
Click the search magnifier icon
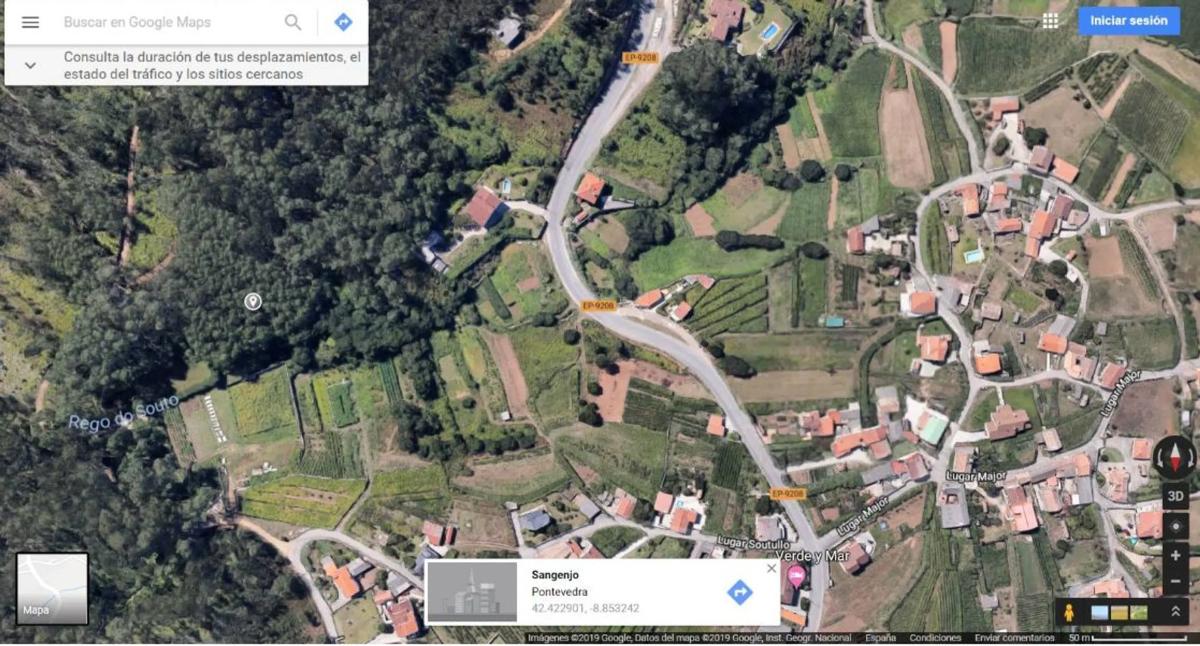(293, 22)
